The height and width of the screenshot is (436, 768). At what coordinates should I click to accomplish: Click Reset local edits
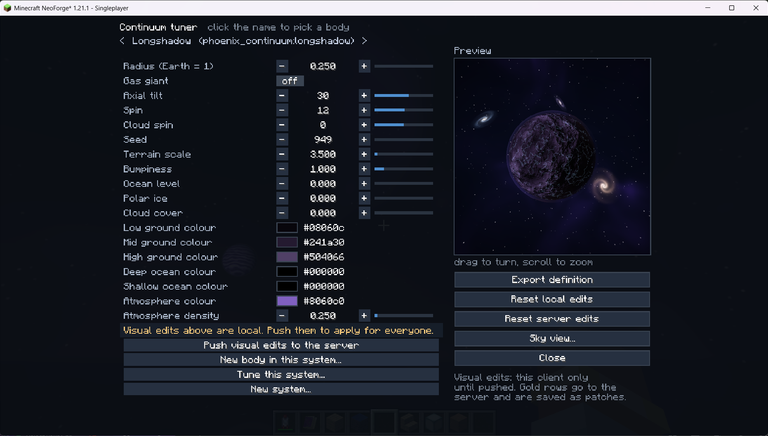click(552, 299)
